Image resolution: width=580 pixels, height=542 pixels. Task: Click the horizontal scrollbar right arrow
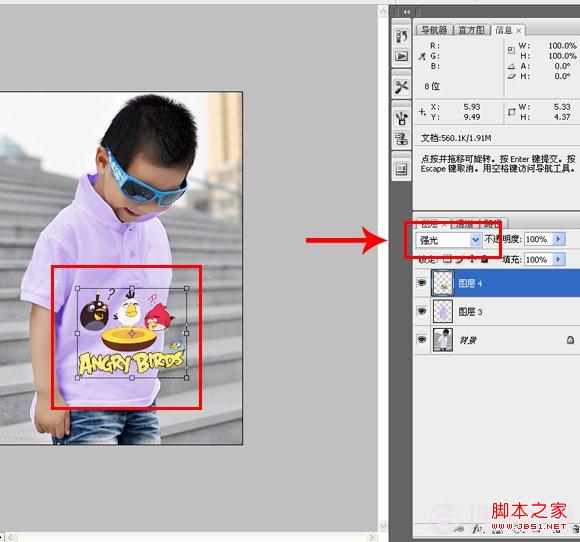[372, 537]
